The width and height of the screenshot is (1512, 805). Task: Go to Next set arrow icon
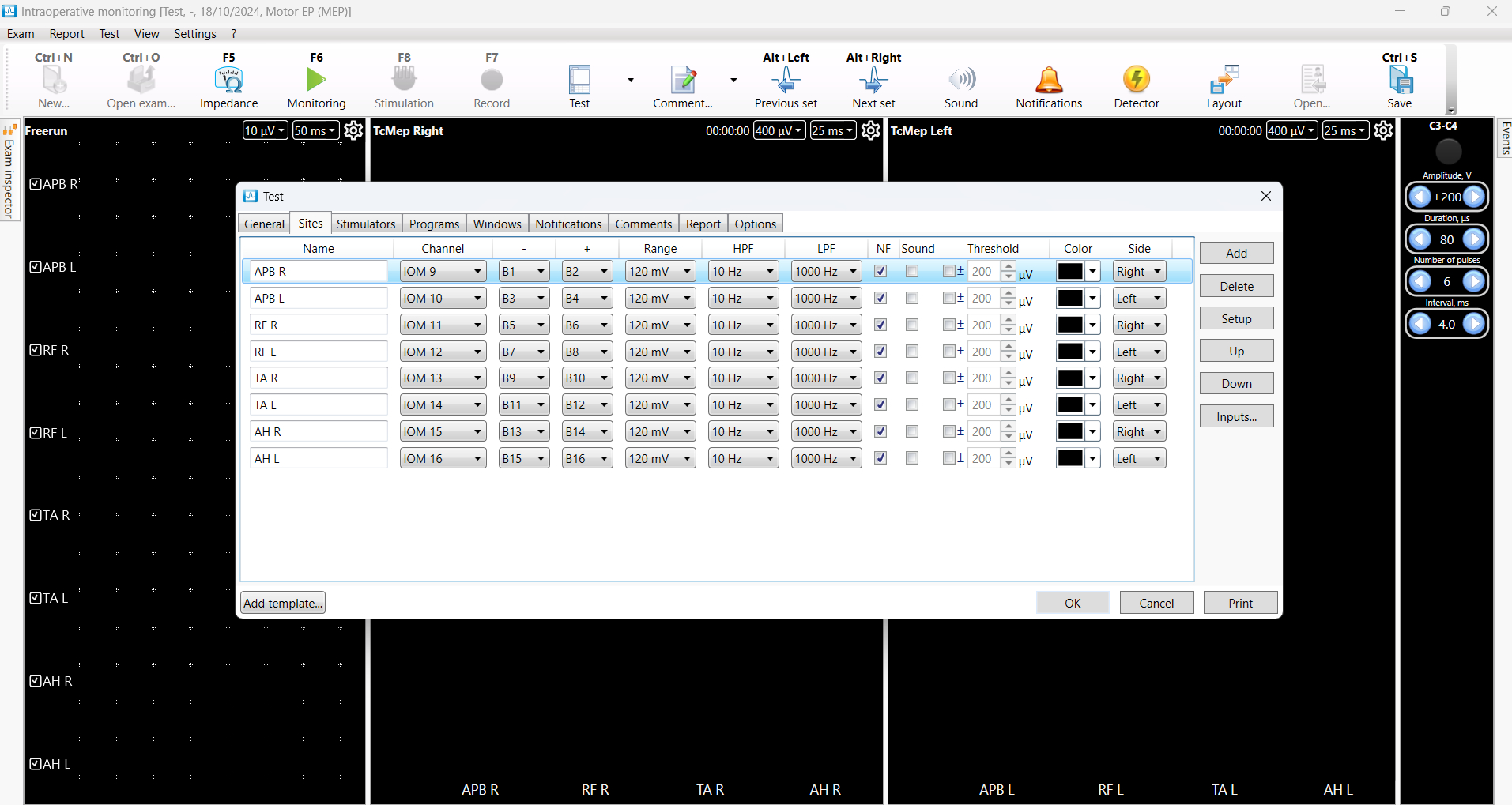[x=873, y=81]
